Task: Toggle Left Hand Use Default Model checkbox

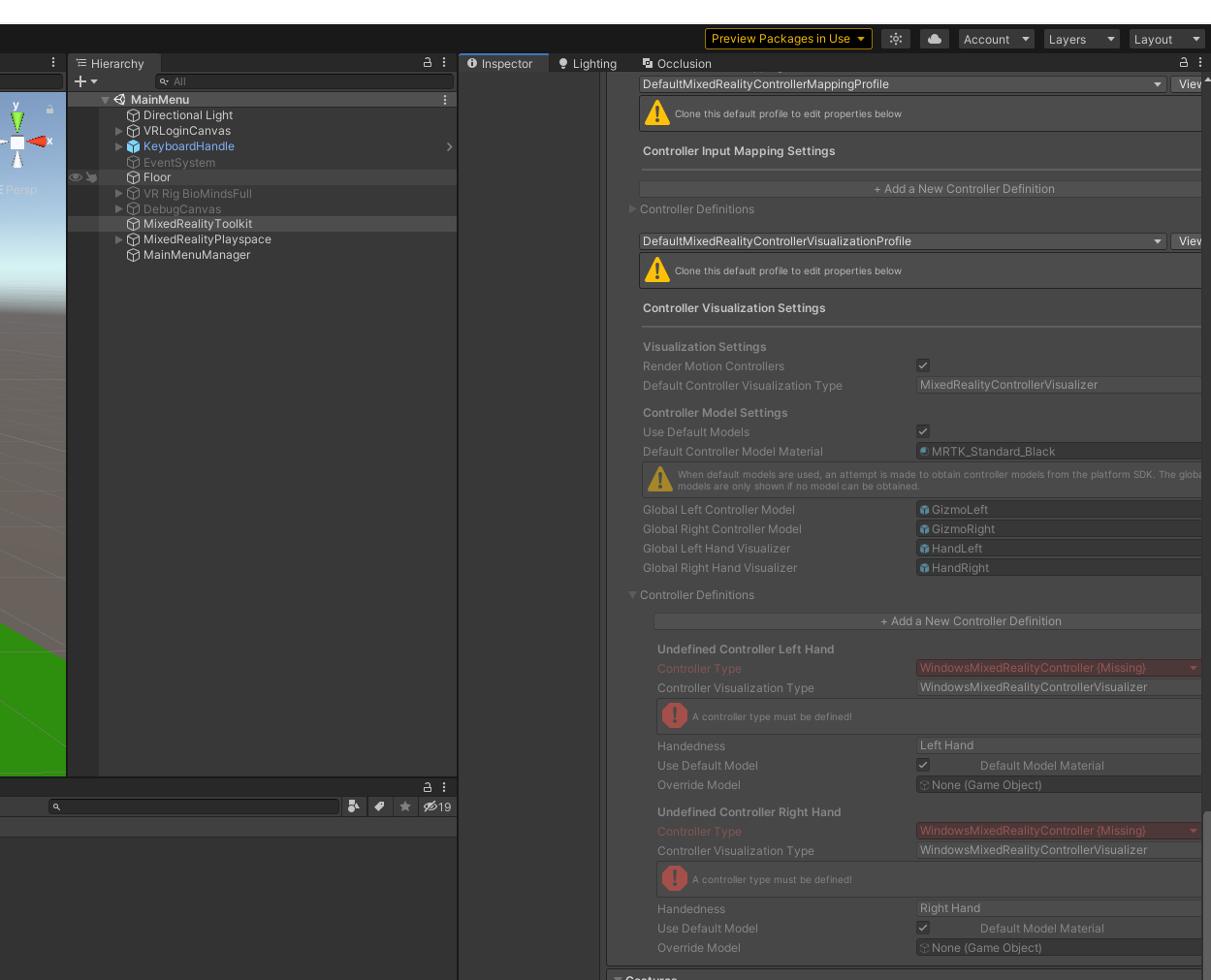Action: [923, 765]
